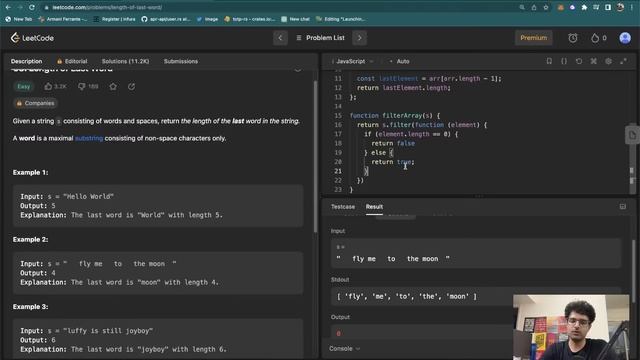Click the Companies tag
The height and width of the screenshot is (360, 640).
click(x=35, y=103)
